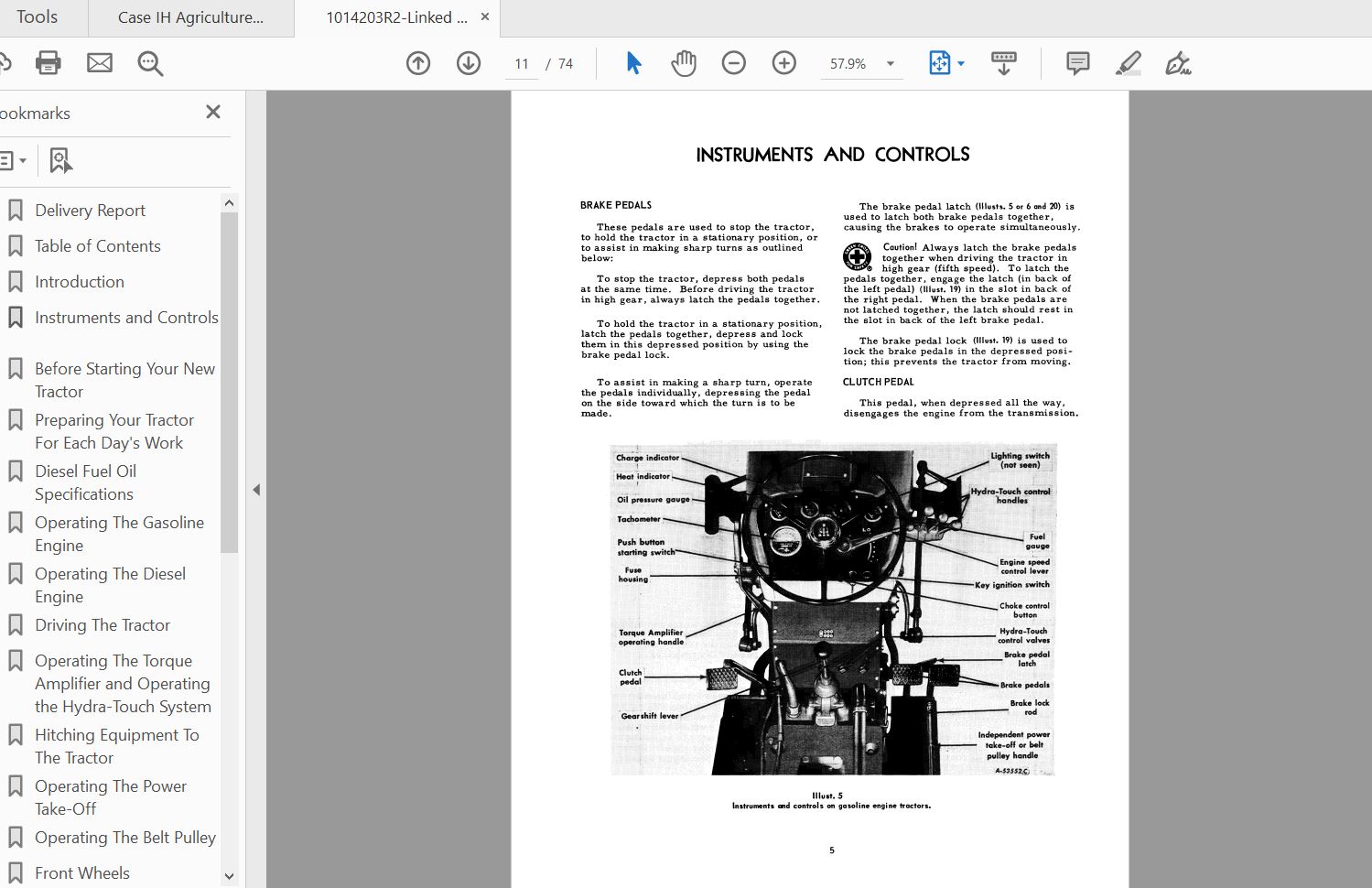This screenshot has width=1372, height=888.
Task: Switch to the Hand panning tool
Action: point(683,63)
